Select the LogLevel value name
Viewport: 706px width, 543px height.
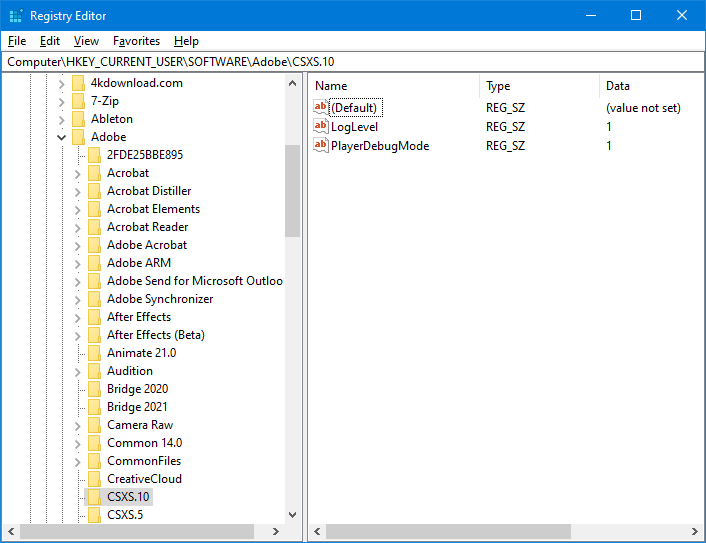(354, 127)
